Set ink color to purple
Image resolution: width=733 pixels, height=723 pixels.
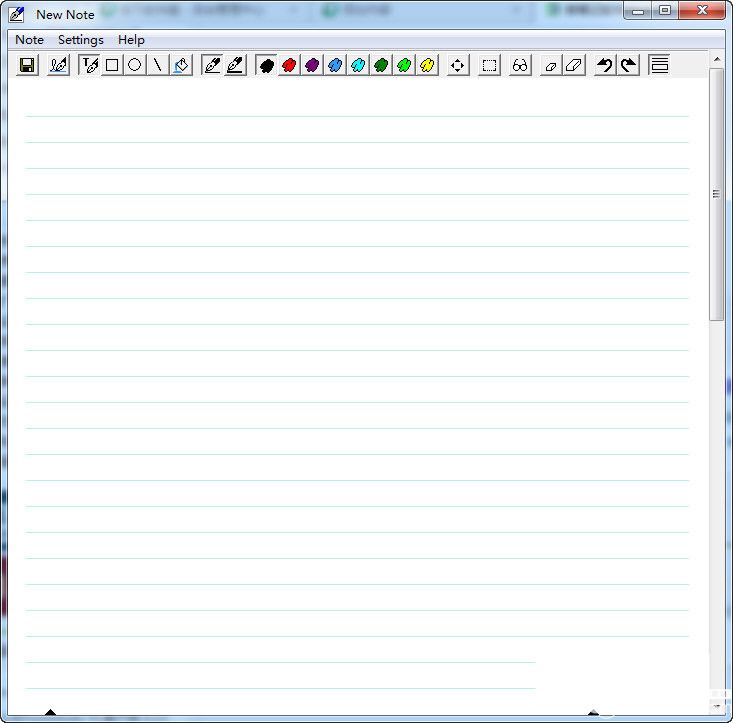click(312, 65)
